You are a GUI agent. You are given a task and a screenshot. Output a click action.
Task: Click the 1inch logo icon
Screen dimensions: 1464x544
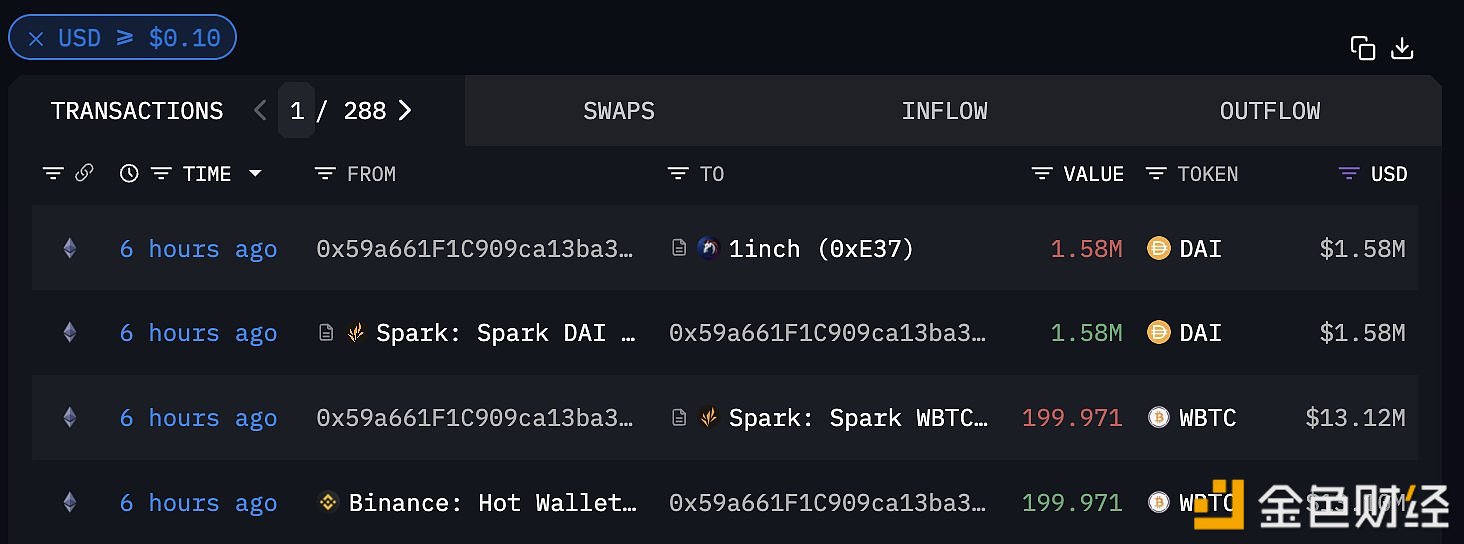(x=708, y=249)
